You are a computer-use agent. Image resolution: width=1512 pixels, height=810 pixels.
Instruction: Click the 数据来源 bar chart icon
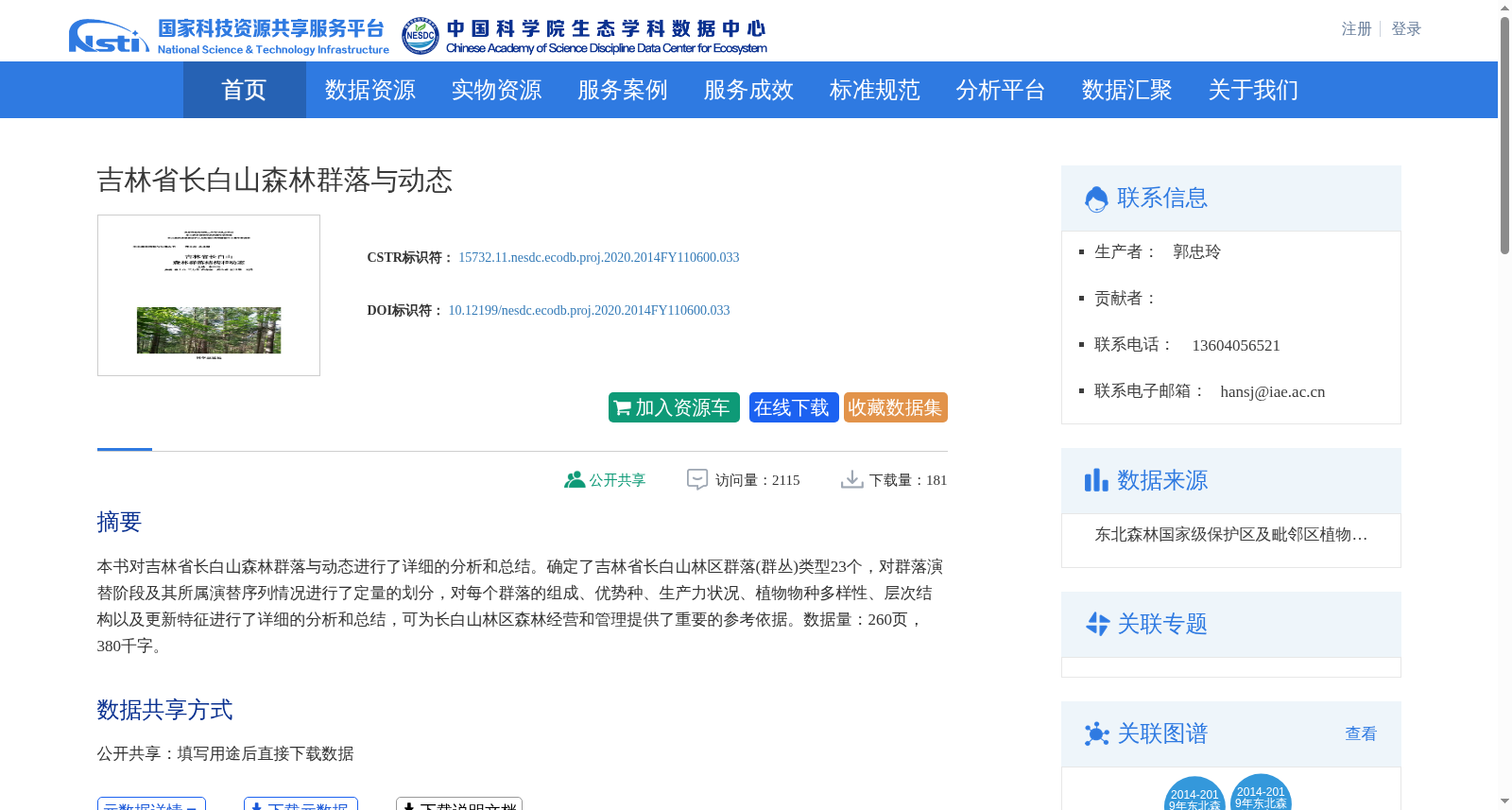tap(1096, 480)
